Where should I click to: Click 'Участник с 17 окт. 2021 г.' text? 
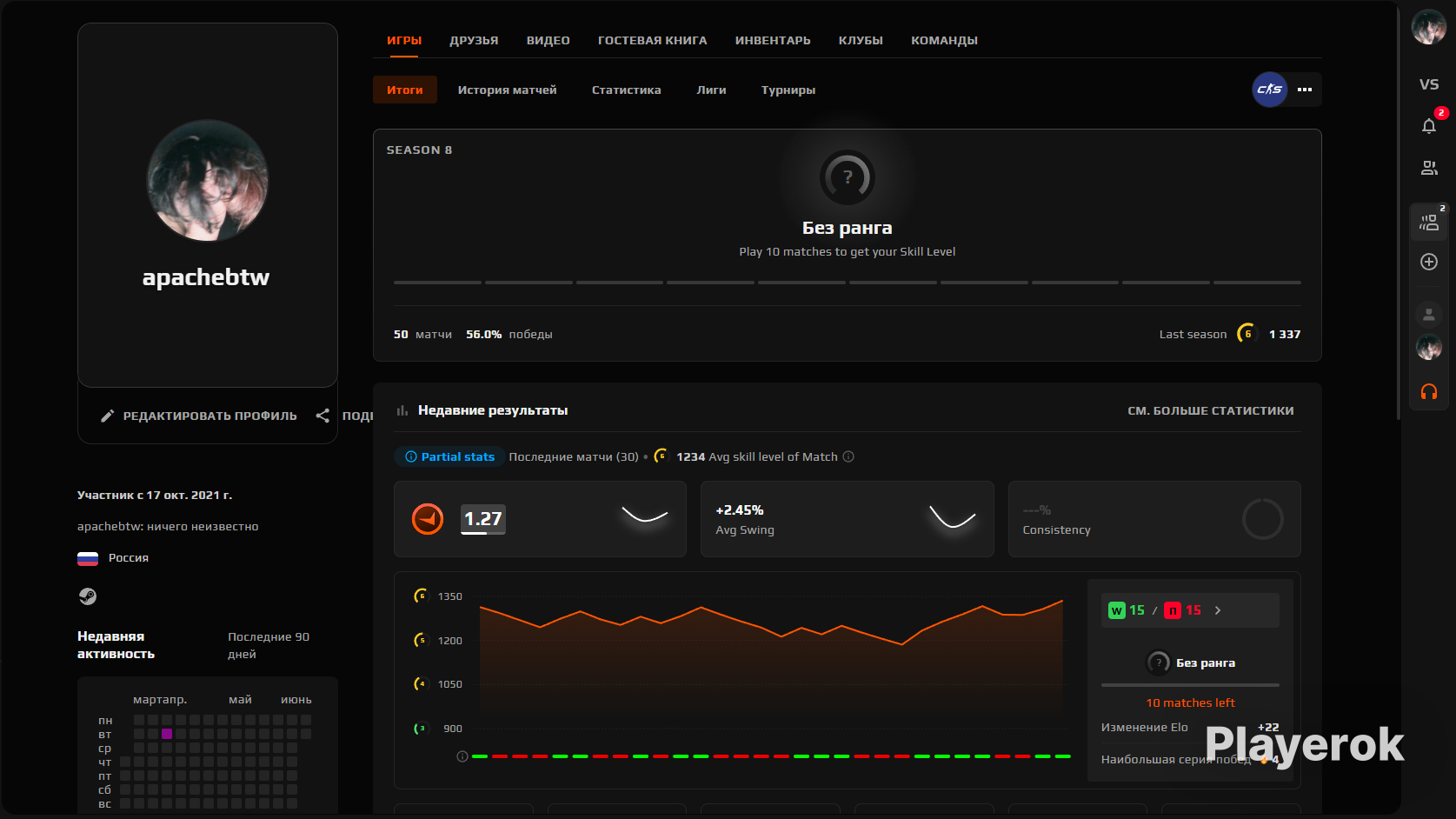(x=155, y=495)
